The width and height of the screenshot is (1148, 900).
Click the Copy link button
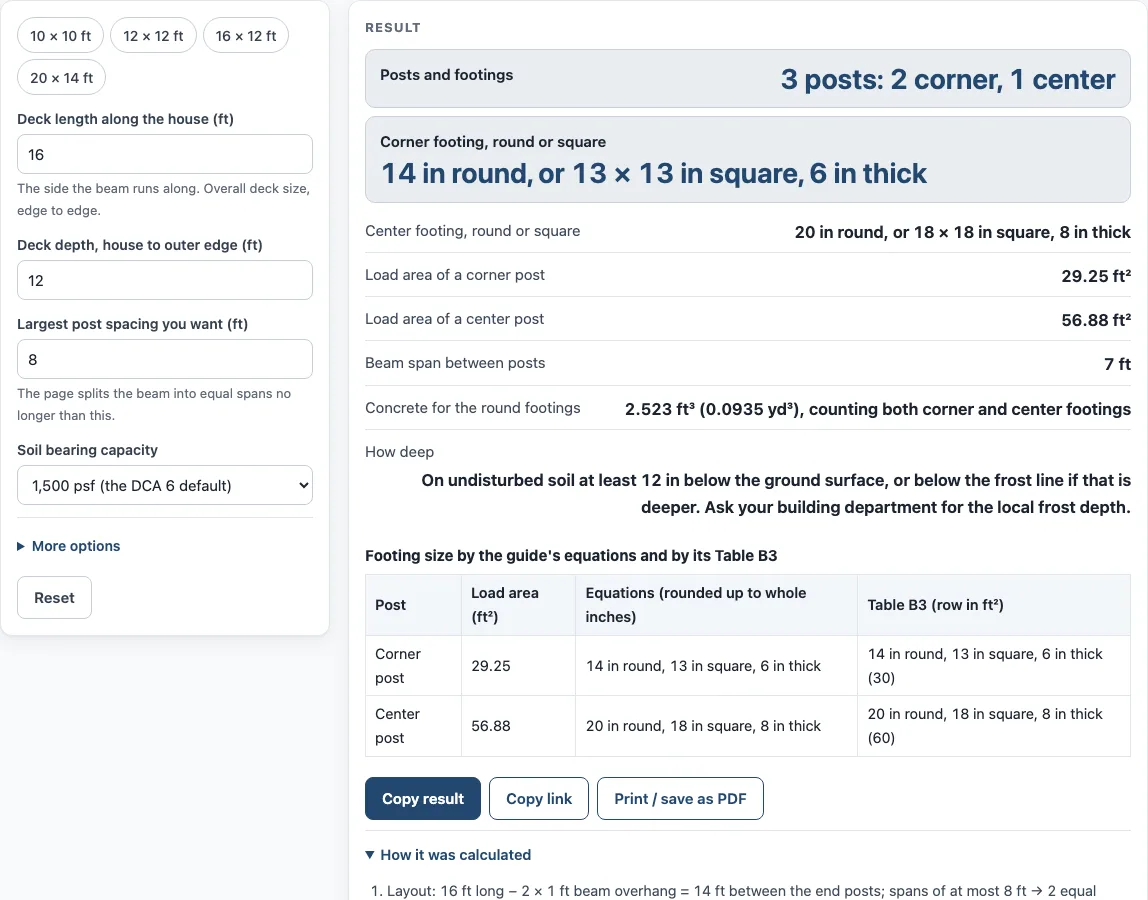point(539,799)
